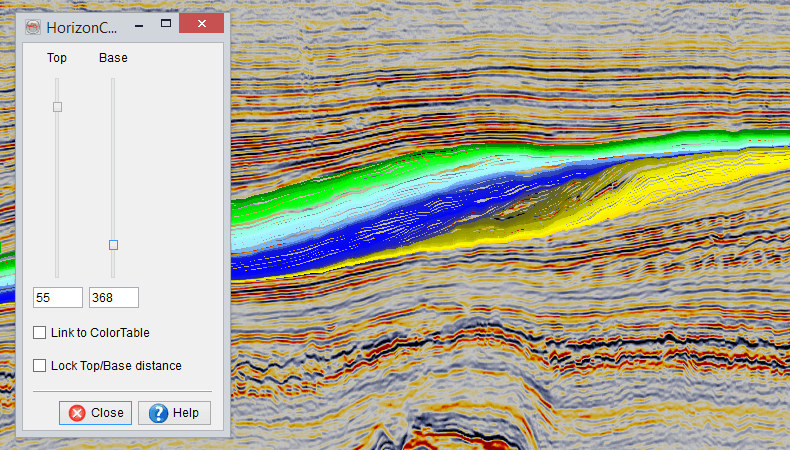Toggle the Lock Top/Base distance checkbox
The image size is (790, 450).
(x=40, y=366)
